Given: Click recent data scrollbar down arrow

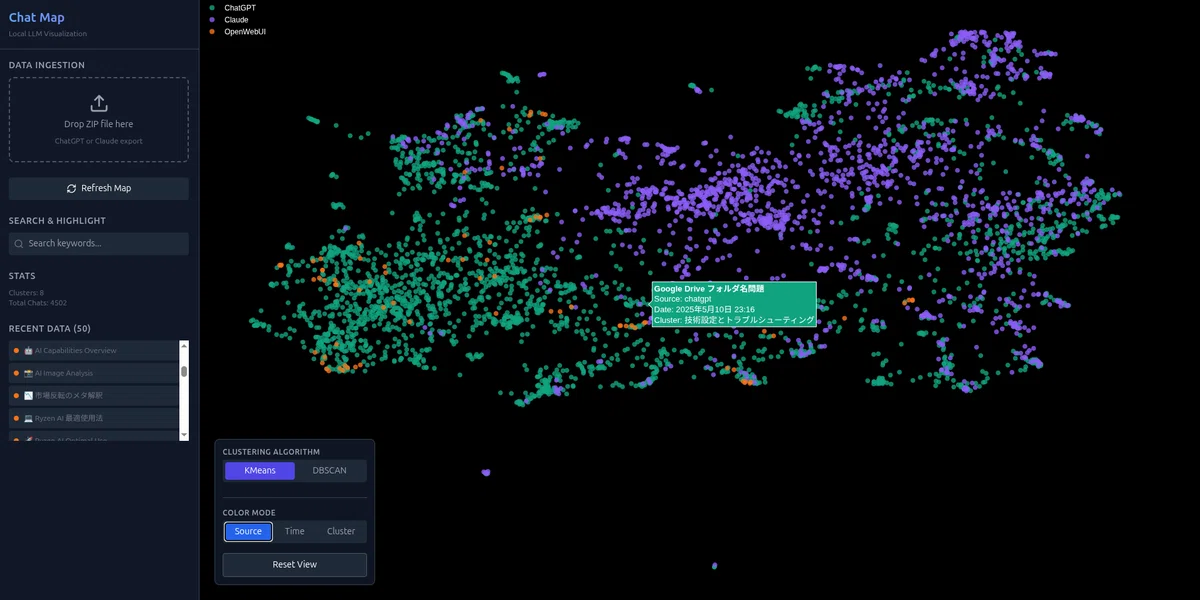Looking at the screenshot, I should [x=184, y=435].
